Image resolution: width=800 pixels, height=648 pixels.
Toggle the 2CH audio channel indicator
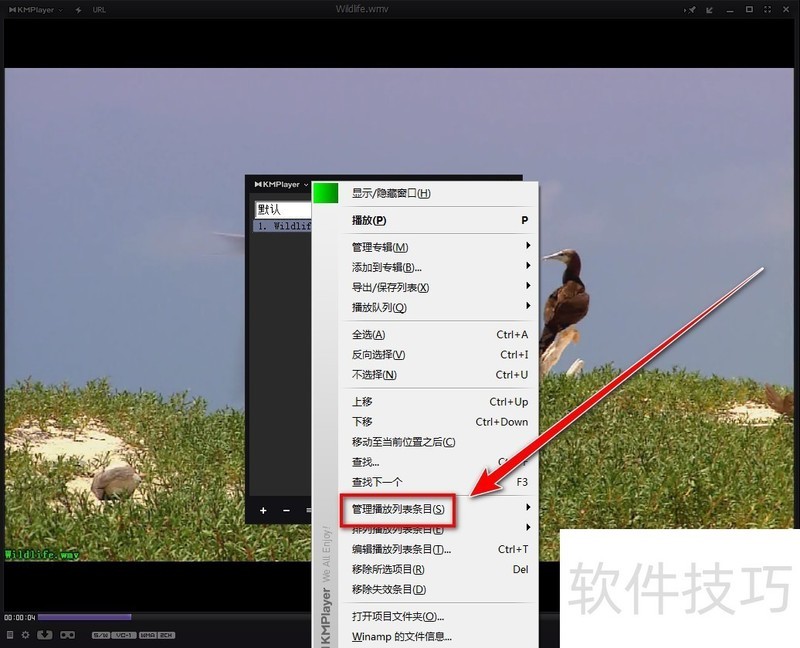[x=166, y=635]
